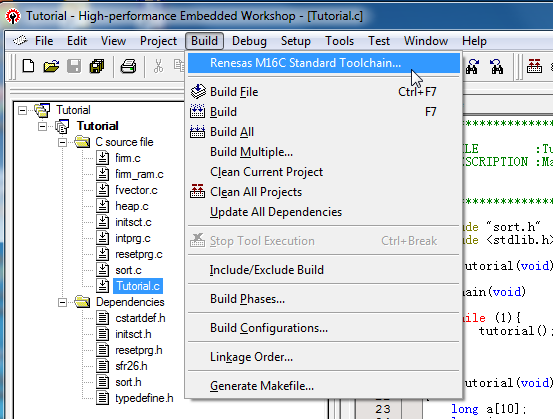Collapse the Dependencies folder
553x419 pixels.
click(x=62, y=303)
